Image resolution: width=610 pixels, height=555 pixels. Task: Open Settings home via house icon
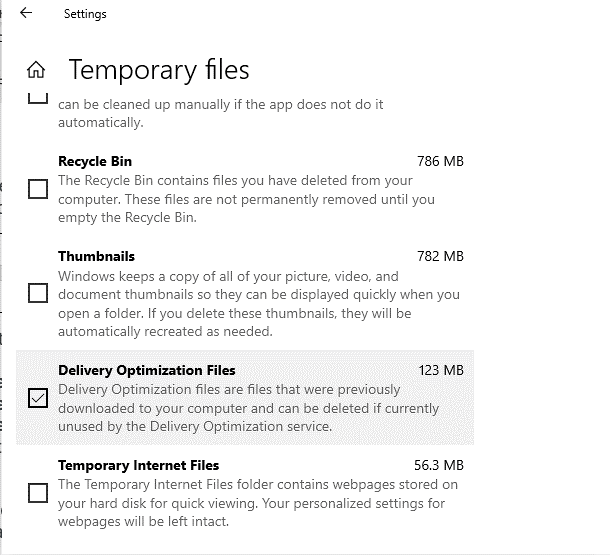(36, 70)
